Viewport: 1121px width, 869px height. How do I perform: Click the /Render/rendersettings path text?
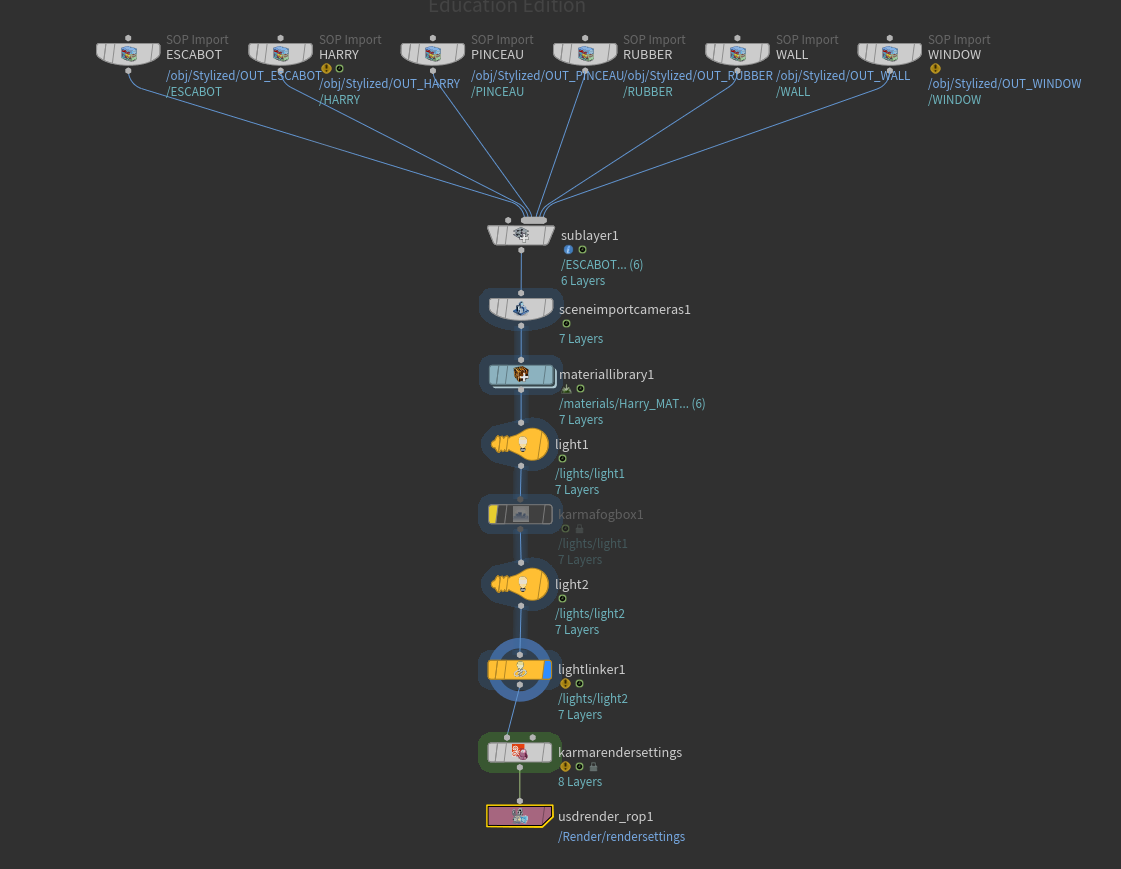pyautogui.click(x=621, y=837)
